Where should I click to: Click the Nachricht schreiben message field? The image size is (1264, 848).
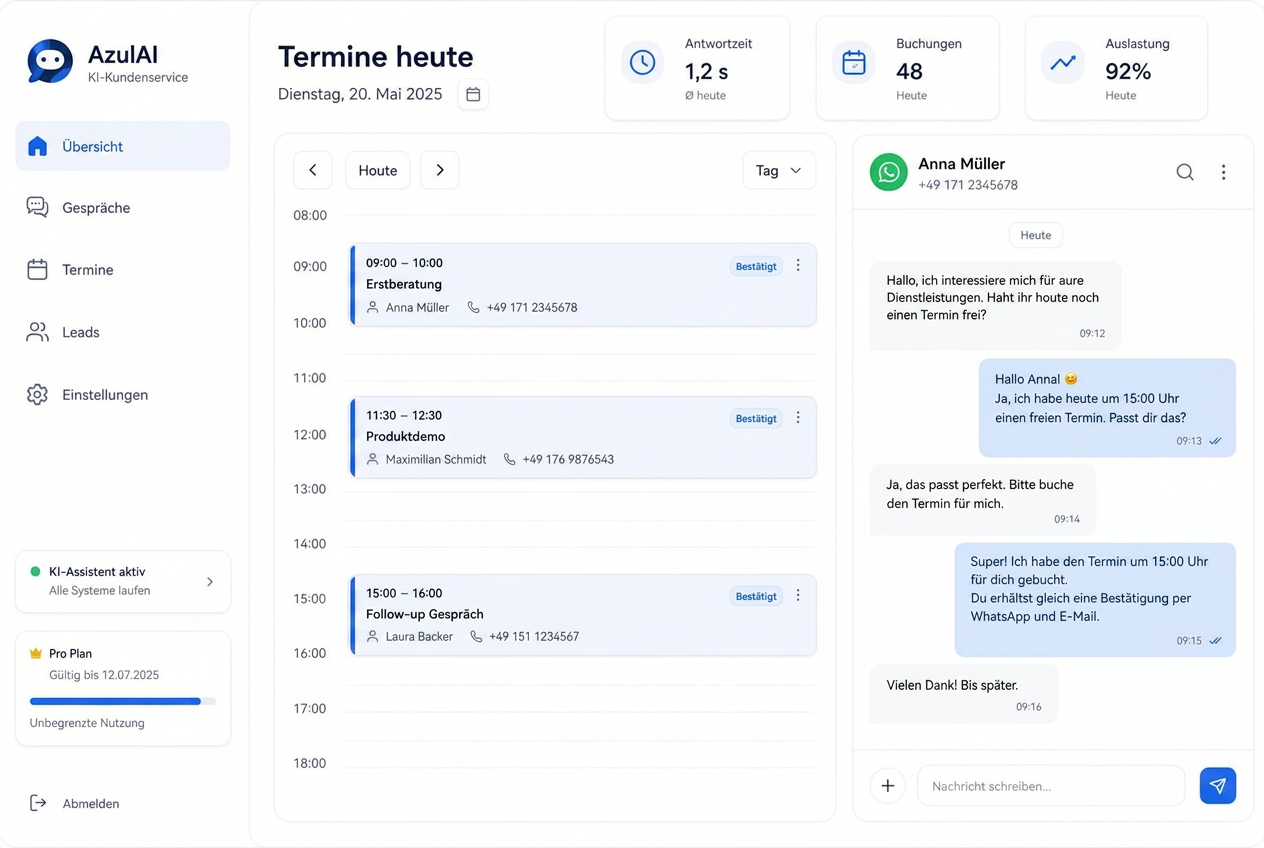(1051, 786)
